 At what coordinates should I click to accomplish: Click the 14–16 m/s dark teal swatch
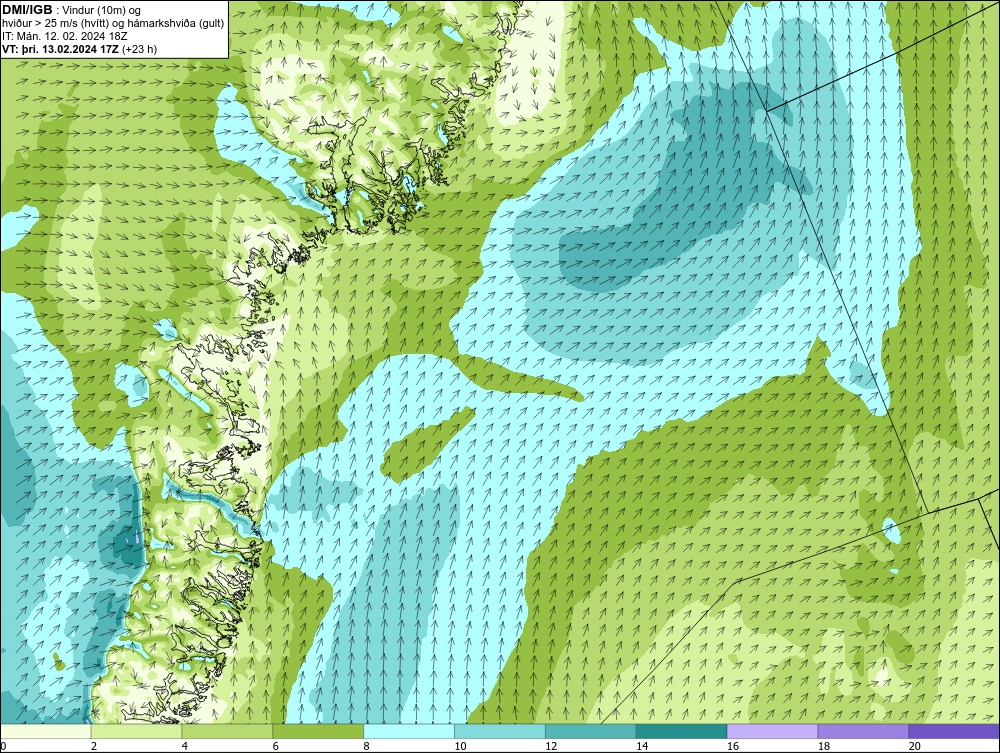click(682, 731)
